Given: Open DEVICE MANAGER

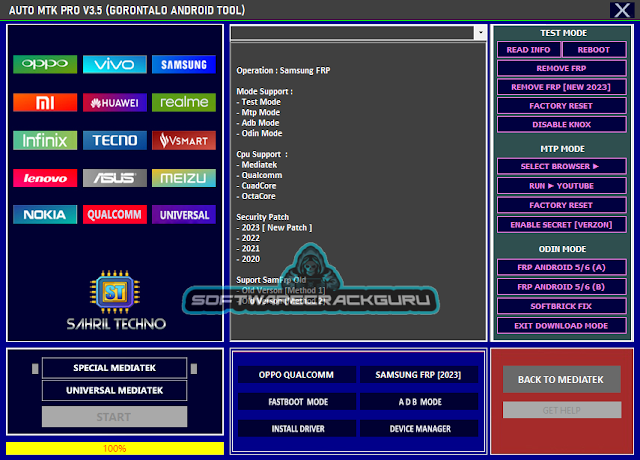Looking at the screenshot, I should tap(419, 429).
